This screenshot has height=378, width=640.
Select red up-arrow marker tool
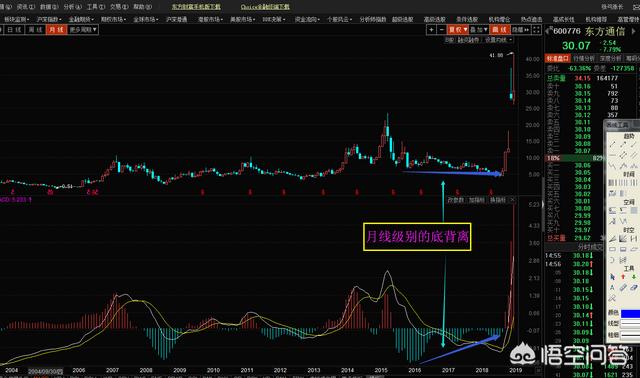click(623, 277)
